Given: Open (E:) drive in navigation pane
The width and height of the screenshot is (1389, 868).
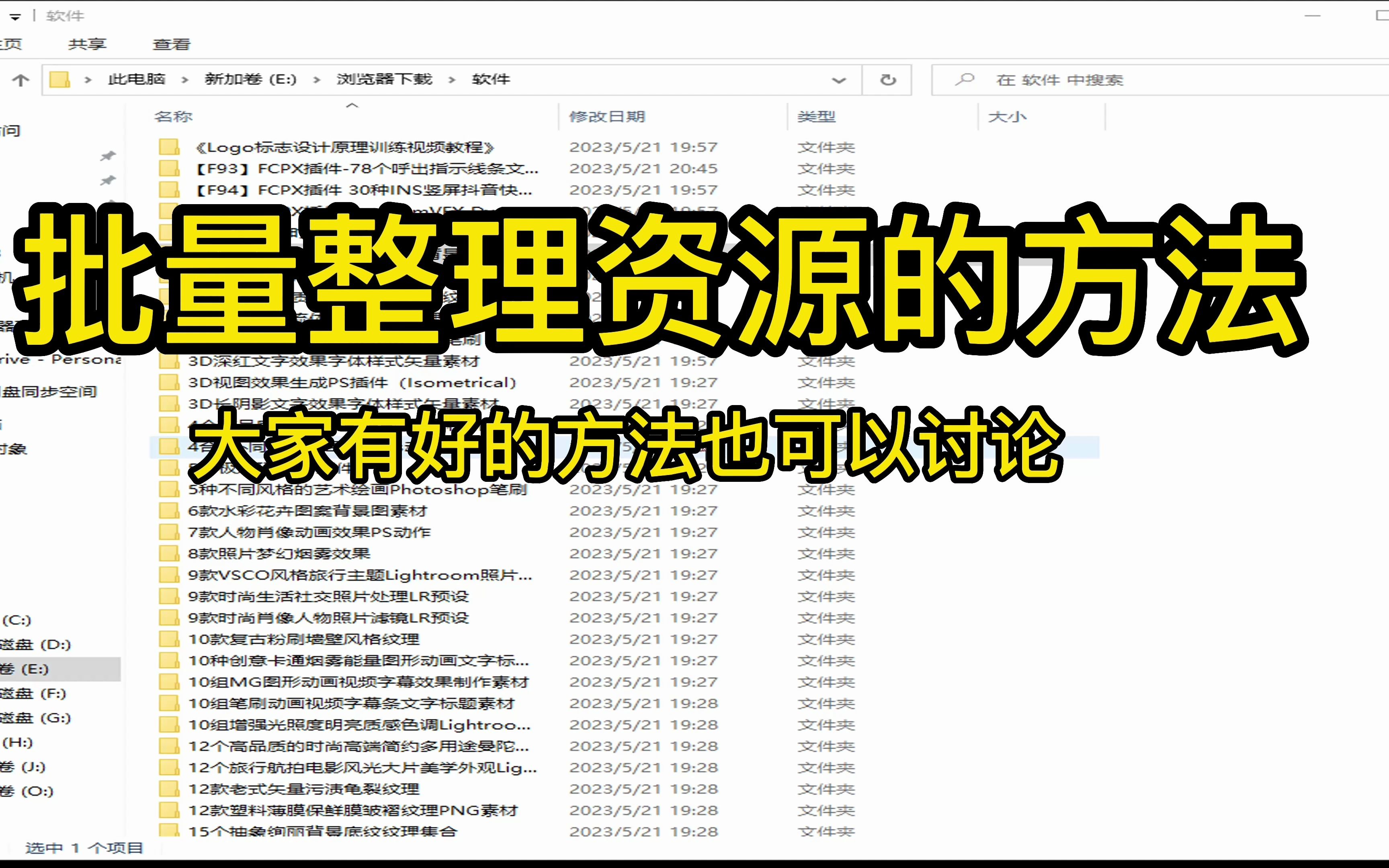Looking at the screenshot, I should pos(24,669).
